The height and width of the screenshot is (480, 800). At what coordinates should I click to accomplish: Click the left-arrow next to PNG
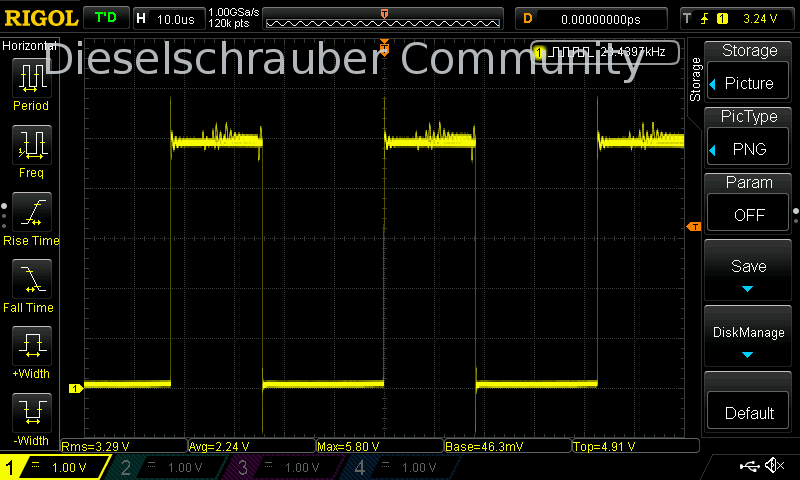tap(713, 150)
